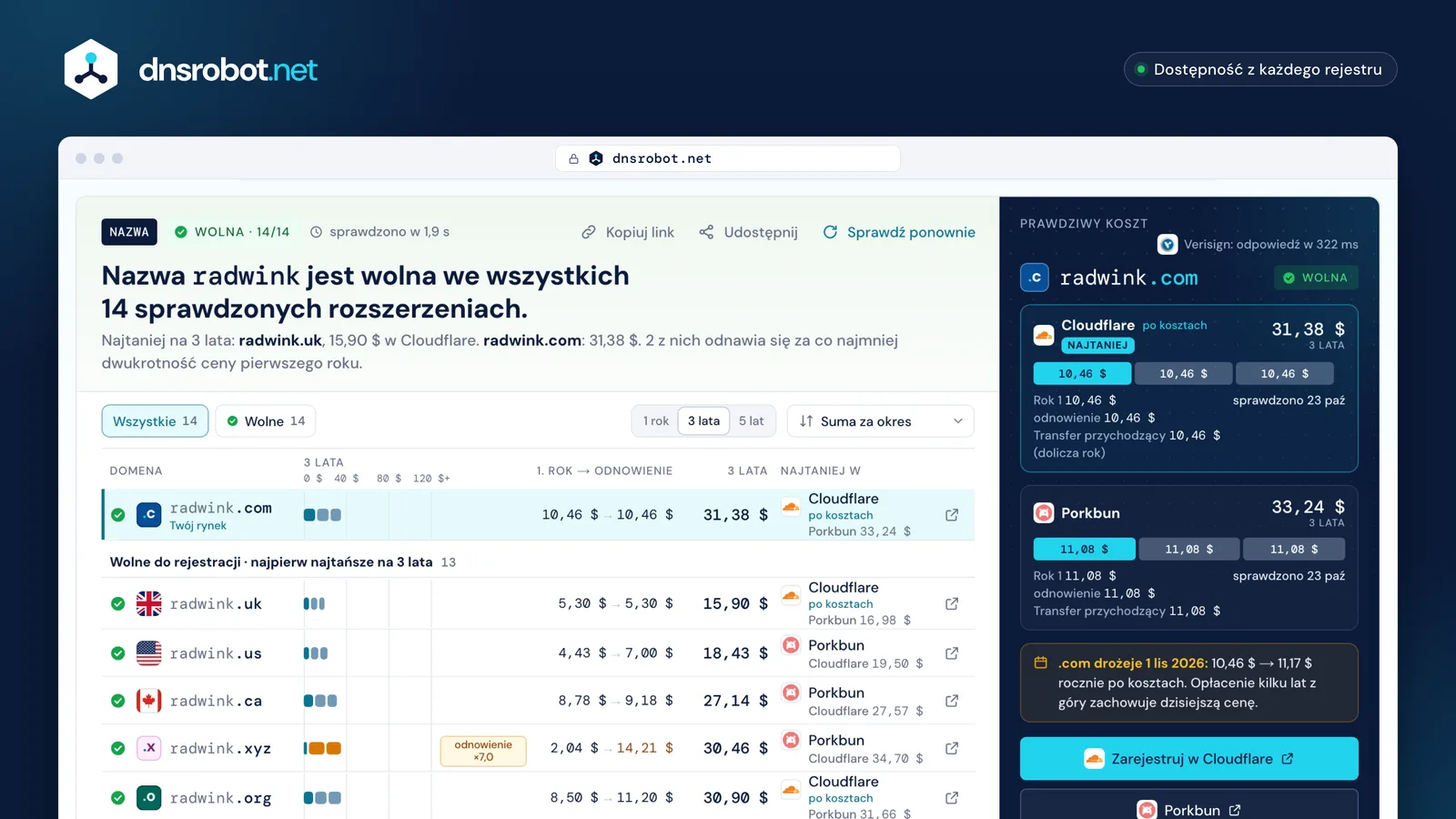The image size is (1456, 819).
Task: Click the Twój rynek label under radwink.com
Action: click(198, 526)
